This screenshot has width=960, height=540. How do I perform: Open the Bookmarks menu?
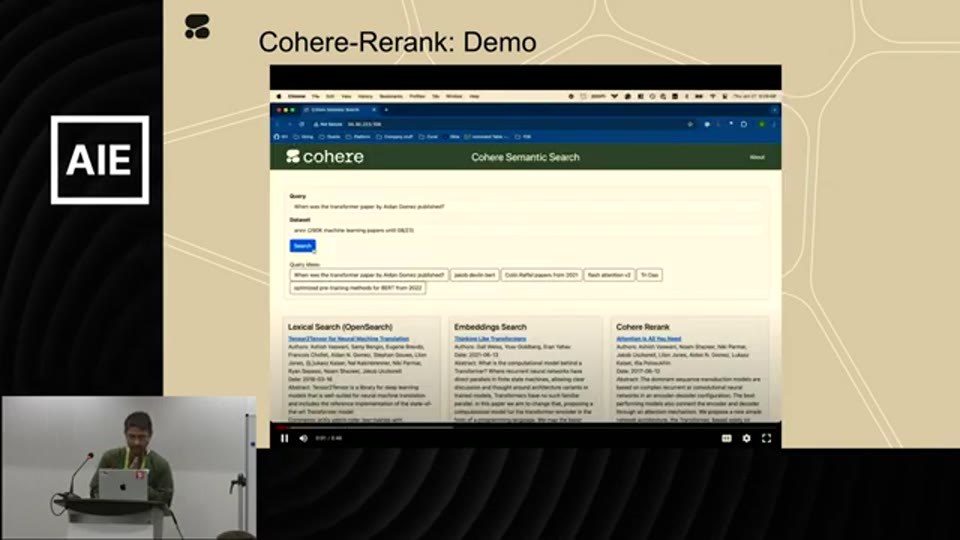tap(391, 96)
